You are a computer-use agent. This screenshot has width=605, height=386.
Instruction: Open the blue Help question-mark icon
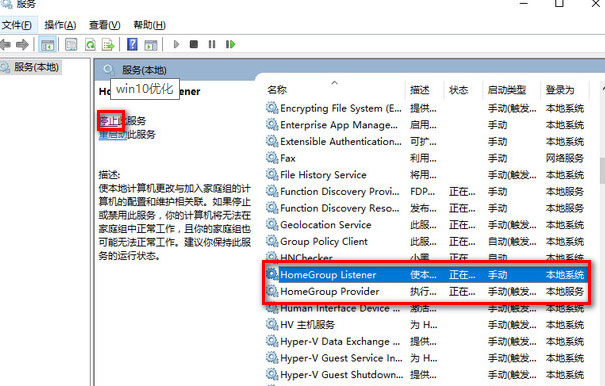[132, 45]
